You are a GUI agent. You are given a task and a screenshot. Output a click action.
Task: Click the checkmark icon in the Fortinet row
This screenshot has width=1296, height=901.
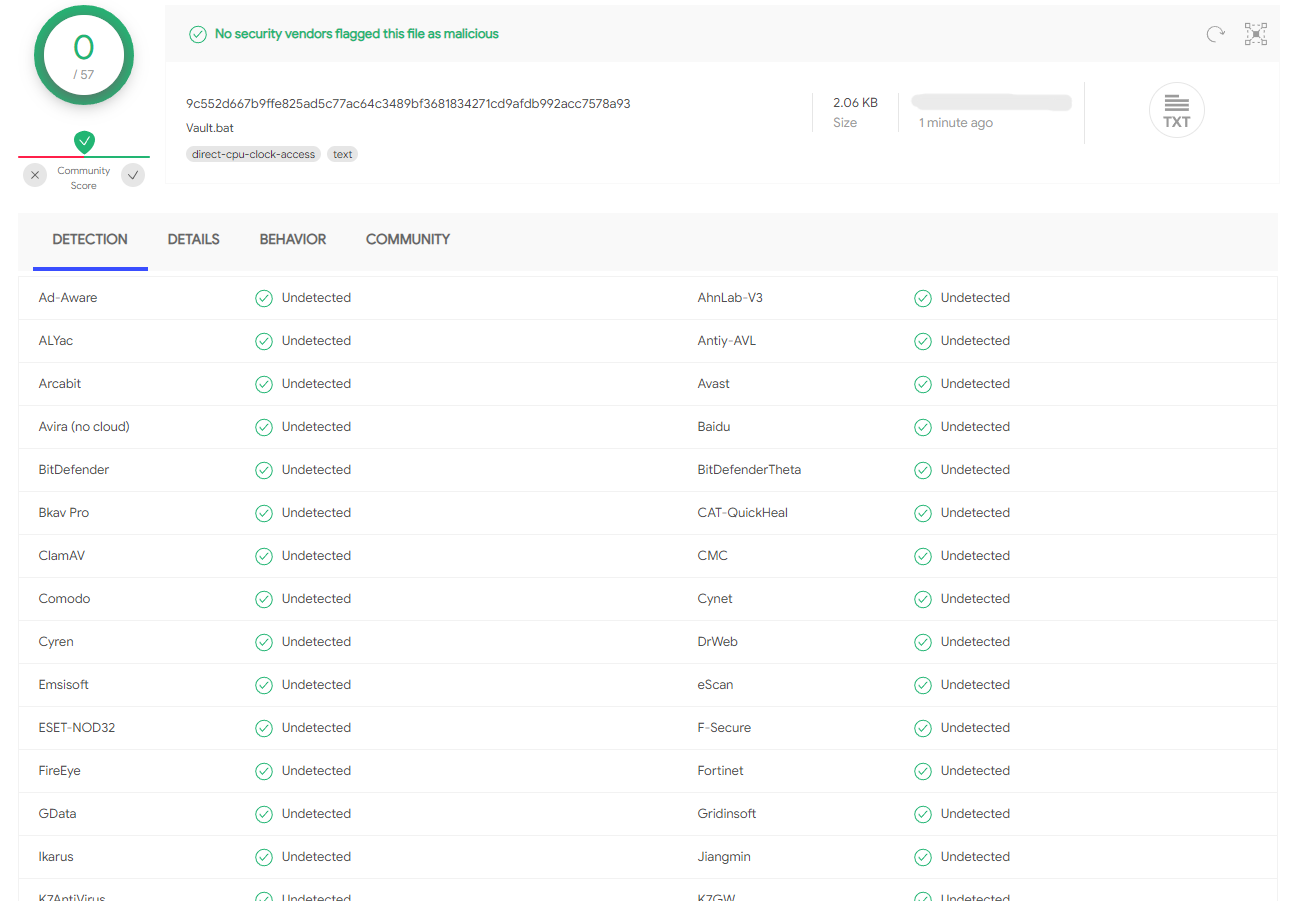point(923,771)
